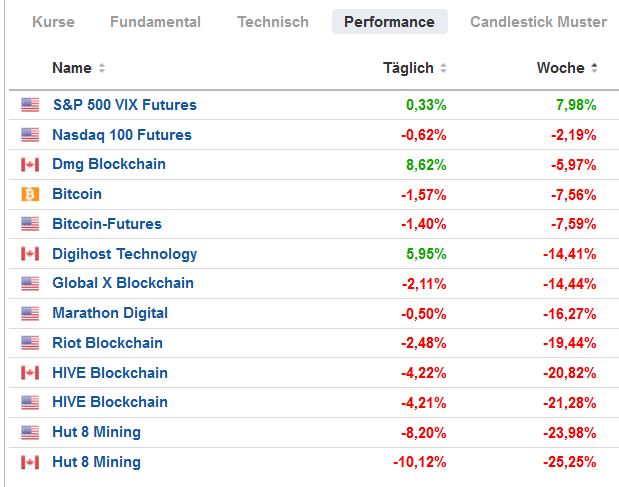Screen dimensions: 619x487
Task: Click the Marathon Digital link
Action: click(110, 313)
